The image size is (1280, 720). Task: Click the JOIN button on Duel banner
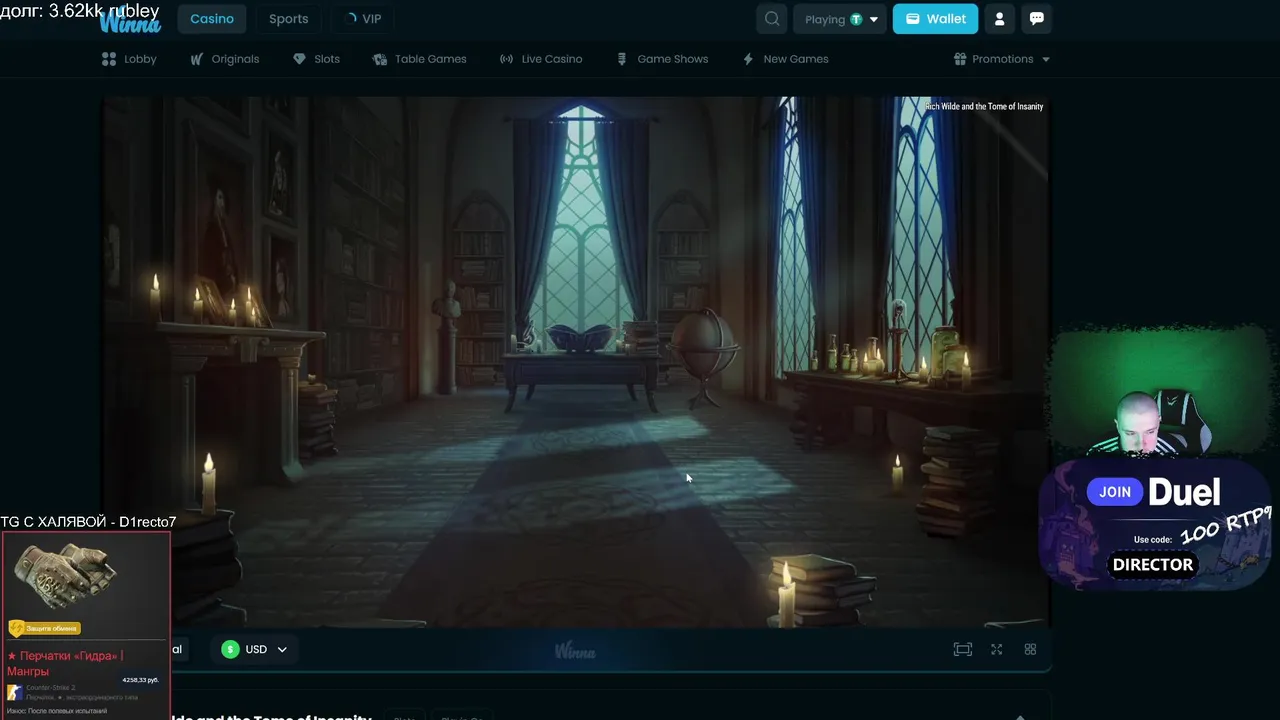[1114, 491]
